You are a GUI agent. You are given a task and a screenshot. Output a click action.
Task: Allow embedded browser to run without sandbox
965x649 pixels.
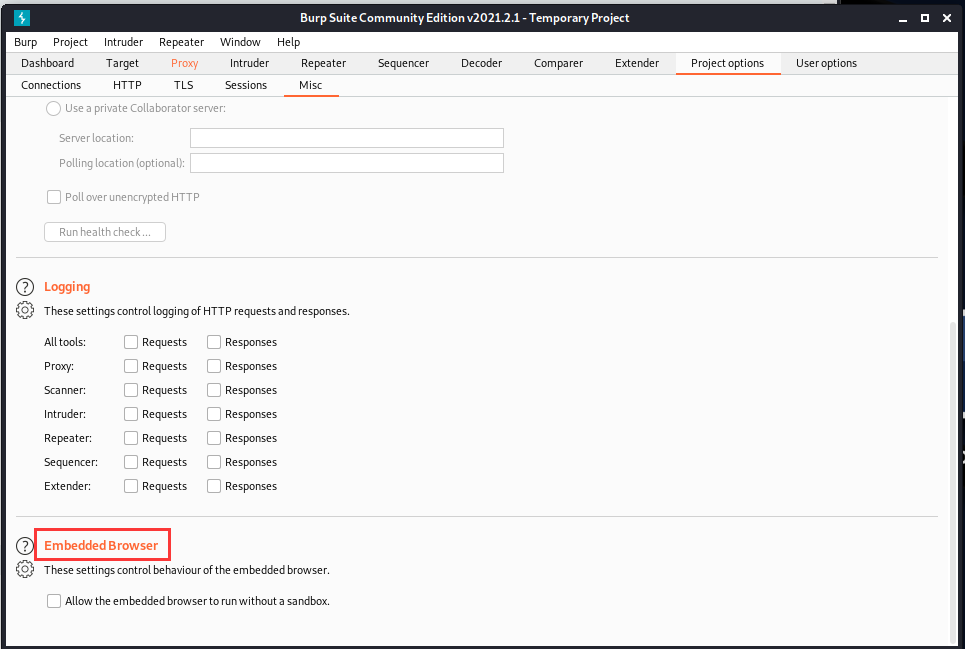(54, 601)
